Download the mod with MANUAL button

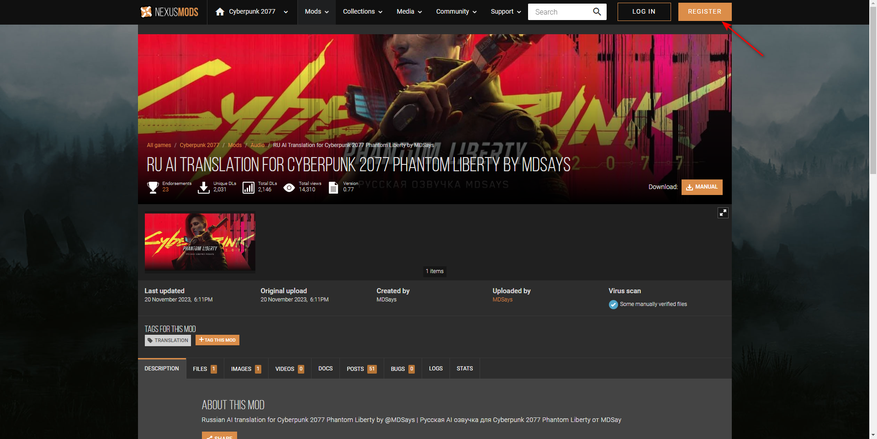click(x=702, y=187)
